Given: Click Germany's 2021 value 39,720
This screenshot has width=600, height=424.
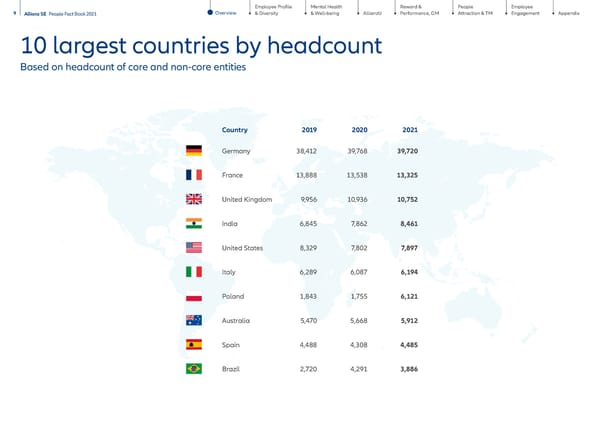Looking at the screenshot, I should pyautogui.click(x=407, y=151).
